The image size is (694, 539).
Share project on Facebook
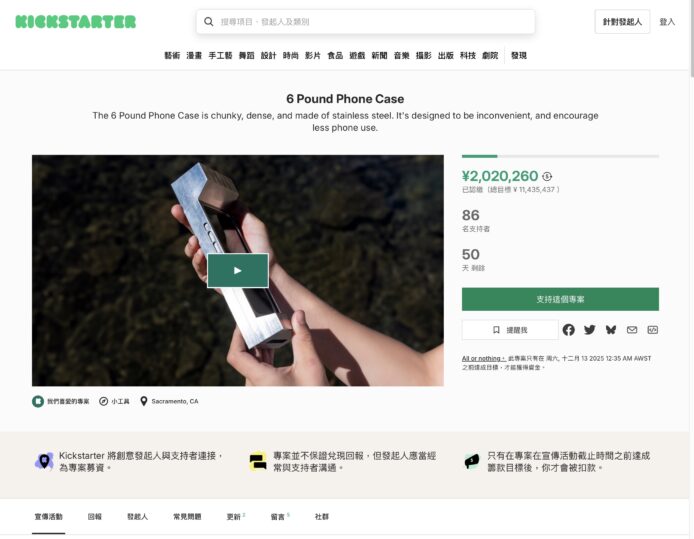[x=568, y=330]
